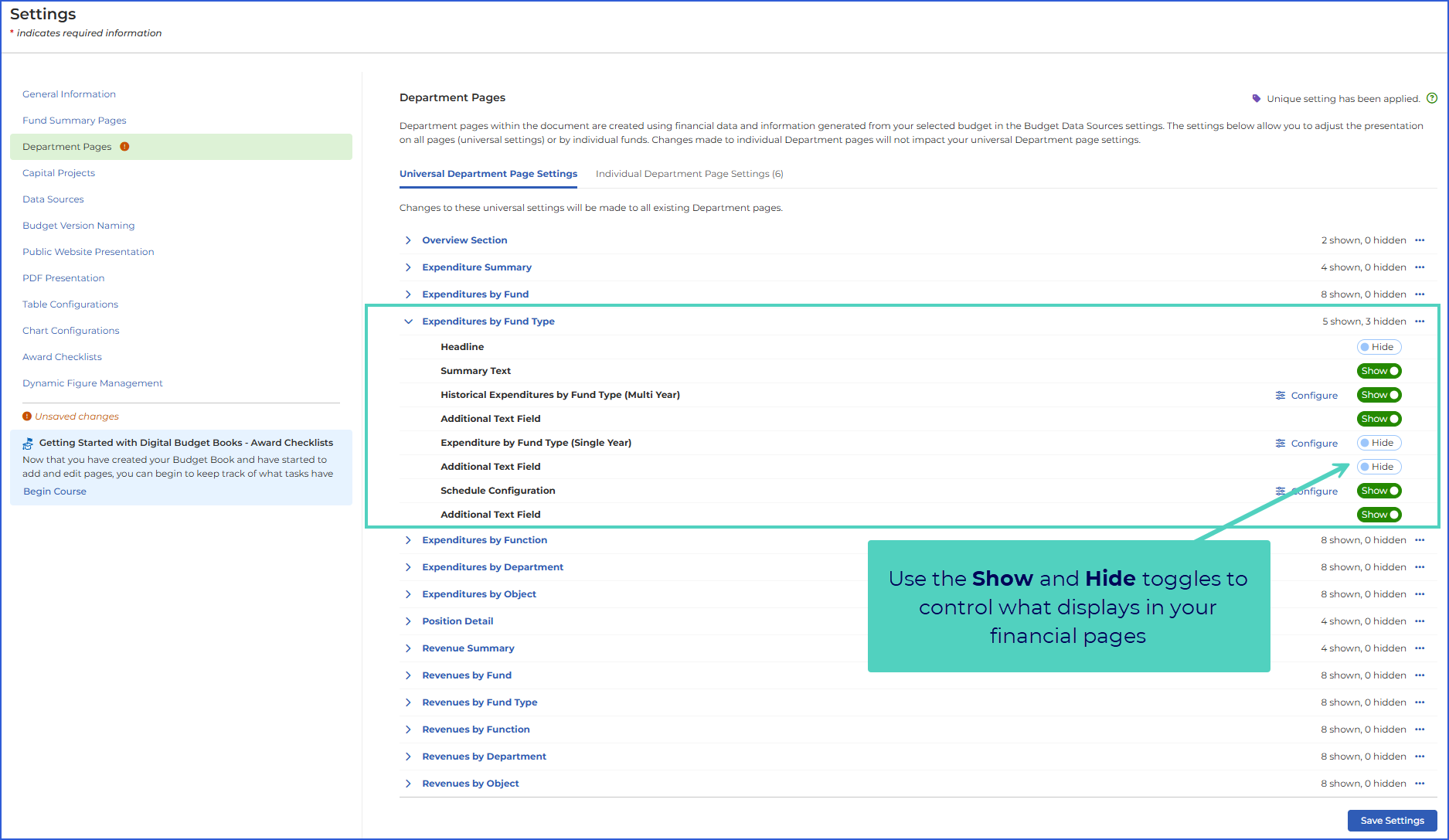The image size is (1449, 840).
Task: Click the course icon next to Getting Started
Action: tap(28, 443)
